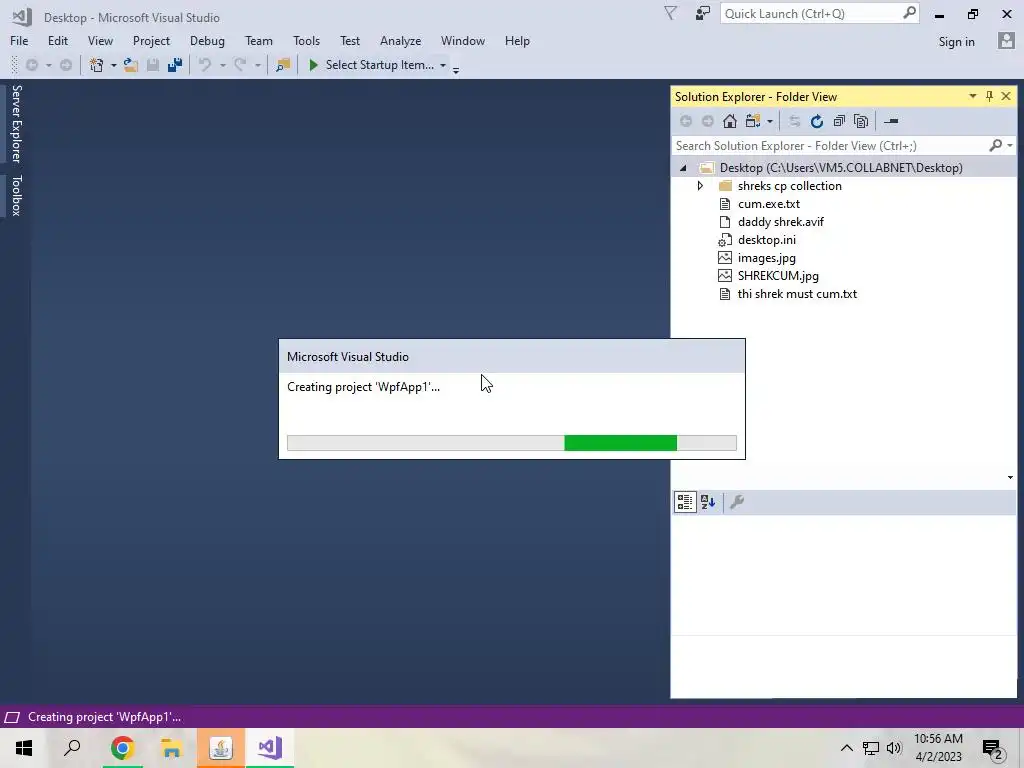Viewport: 1024px width, 768px height.
Task: Click the Property Pages wrench icon
Action: pos(737,502)
